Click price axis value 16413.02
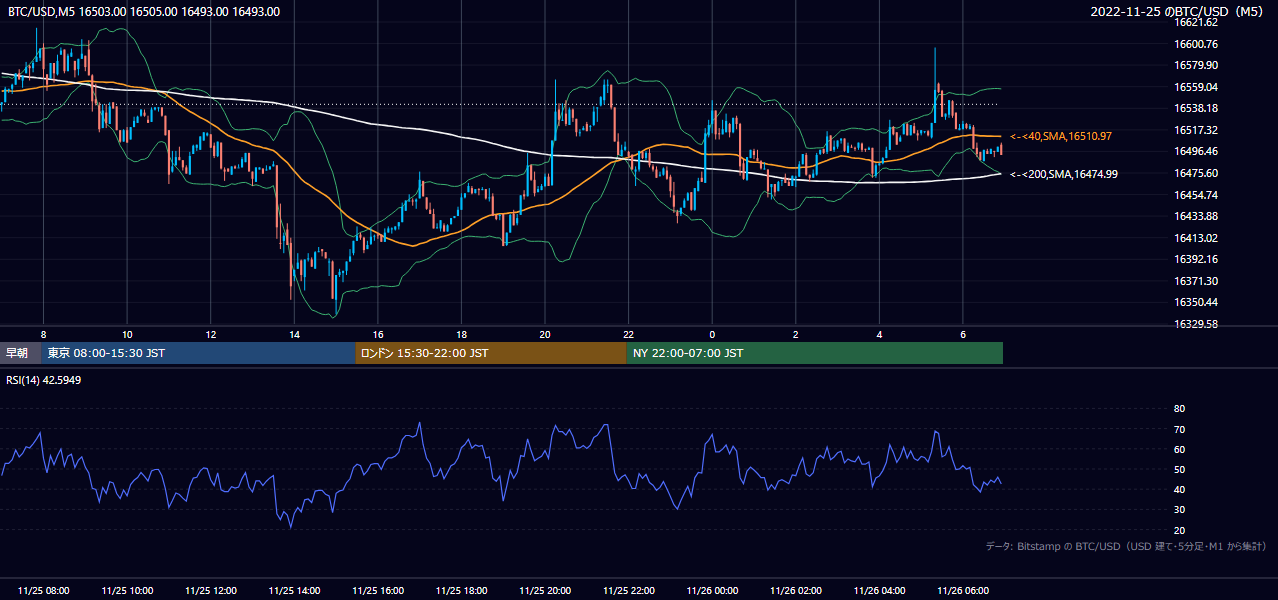The width and height of the screenshot is (1278, 600). (x=1196, y=238)
